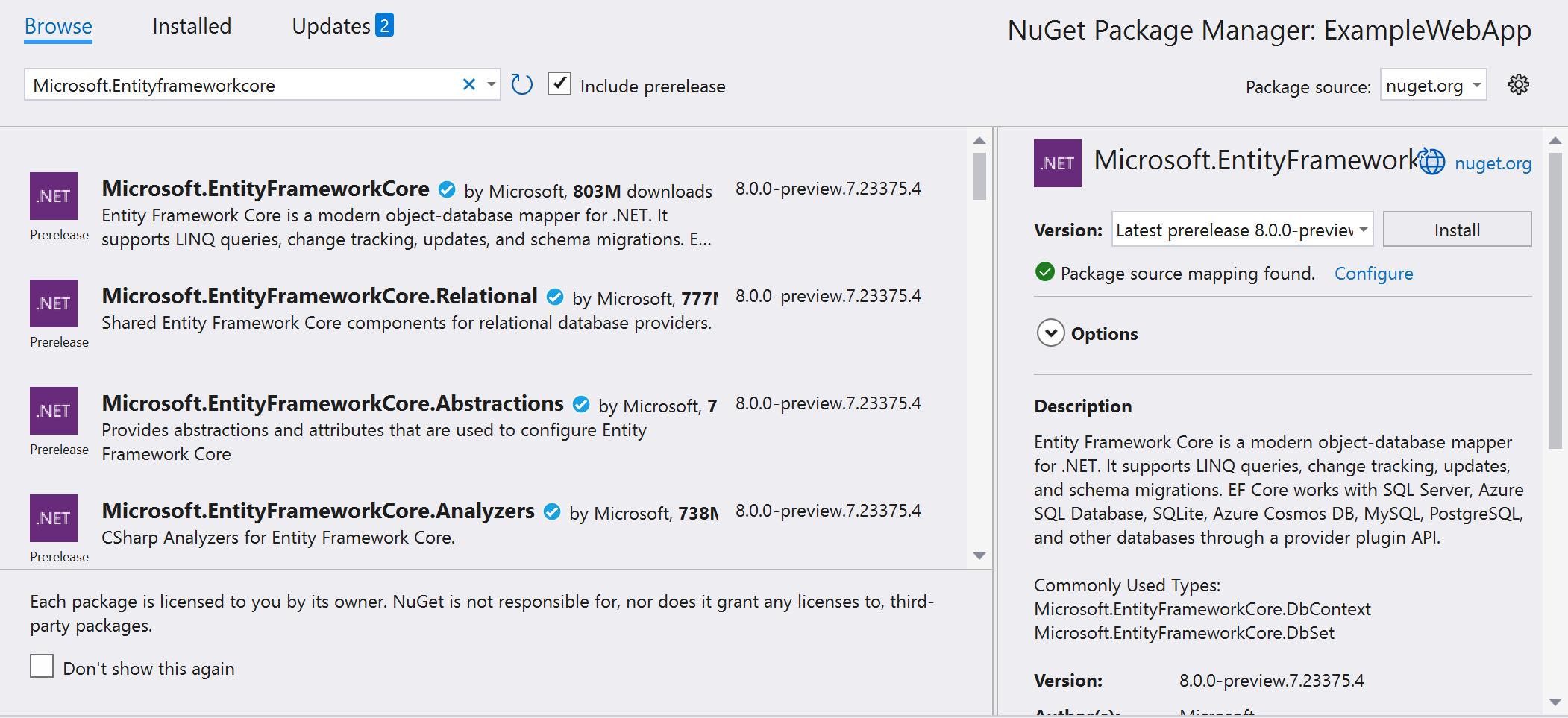Expand the Options section

tap(1051, 333)
